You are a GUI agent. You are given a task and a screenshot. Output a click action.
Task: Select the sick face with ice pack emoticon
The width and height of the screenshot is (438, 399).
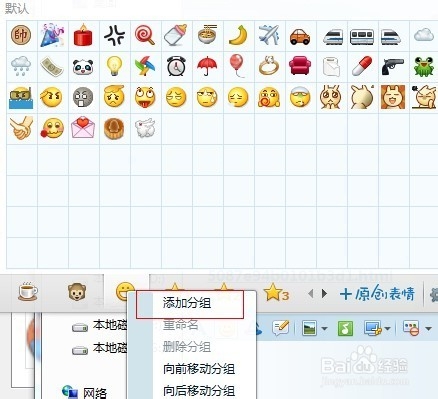(300, 97)
